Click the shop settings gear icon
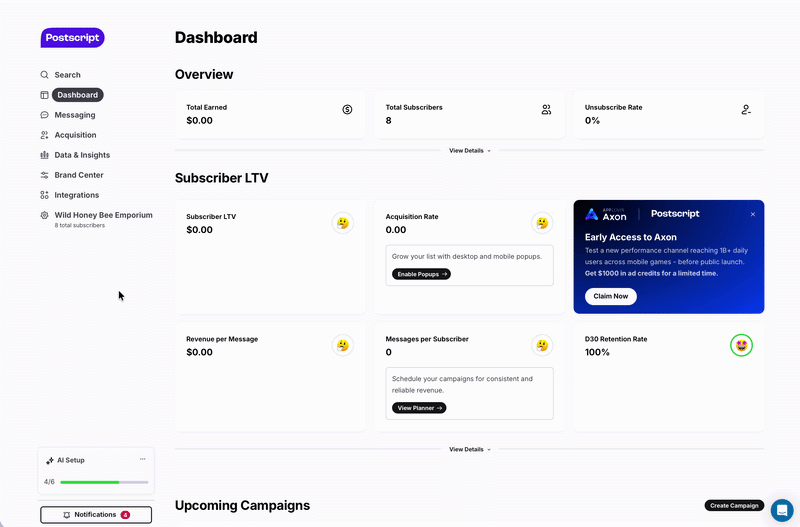Image resolution: width=800 pixels, height=527 pixels. pyautogui.click(x=44, y=215)
